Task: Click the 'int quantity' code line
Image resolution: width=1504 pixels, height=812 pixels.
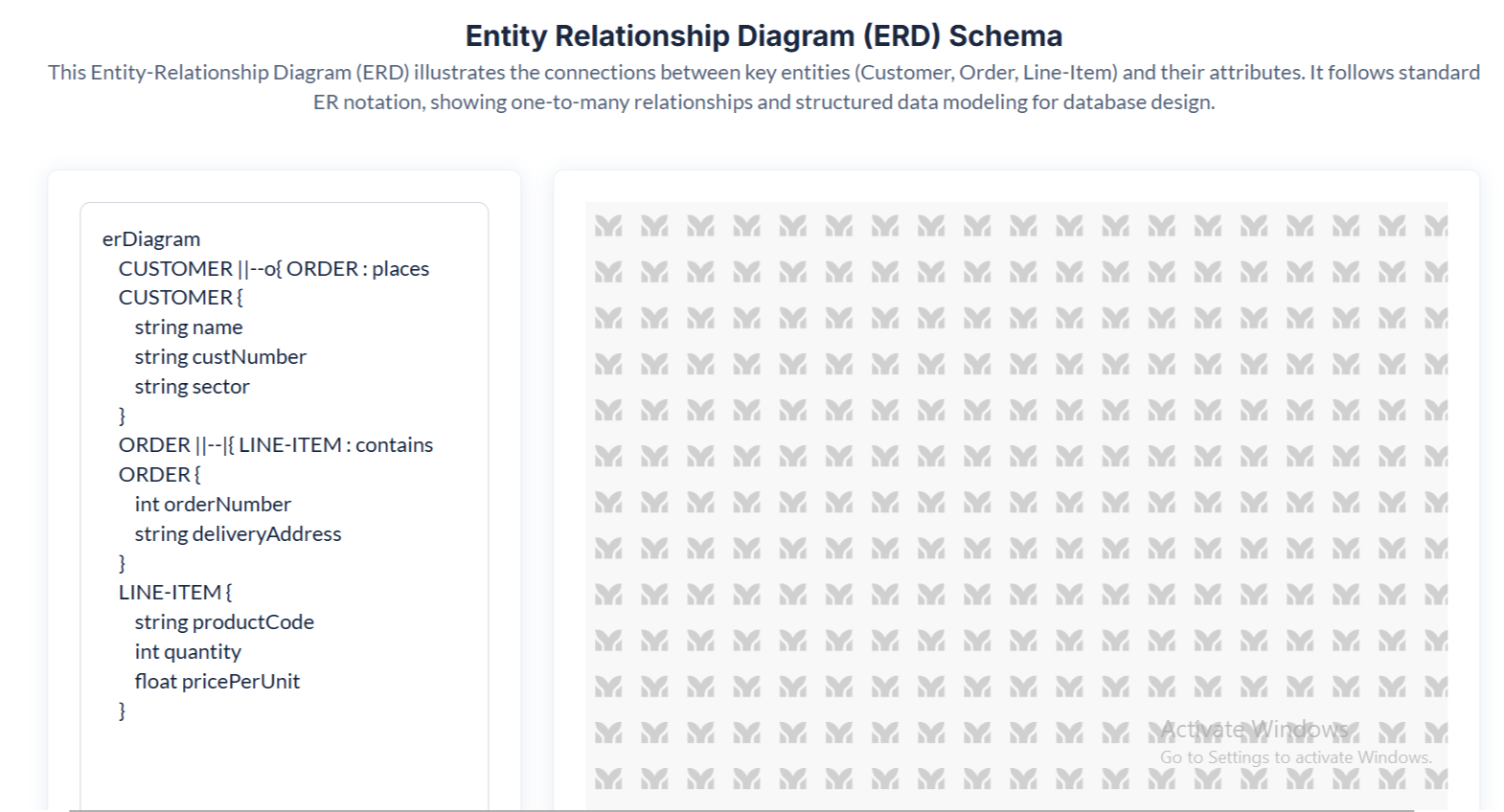Action: (188, 652)
